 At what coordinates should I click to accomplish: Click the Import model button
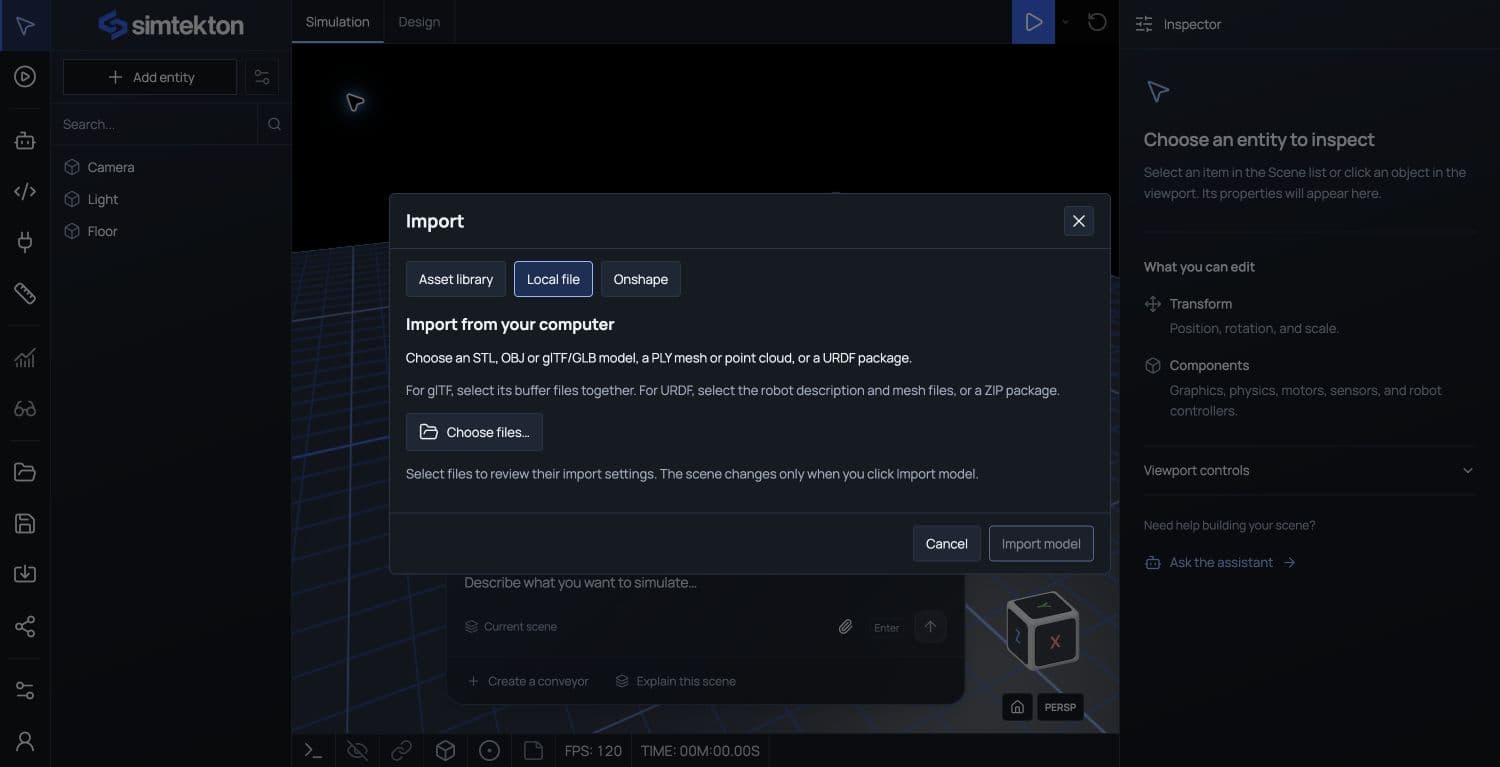click(x=1041, y=544)
